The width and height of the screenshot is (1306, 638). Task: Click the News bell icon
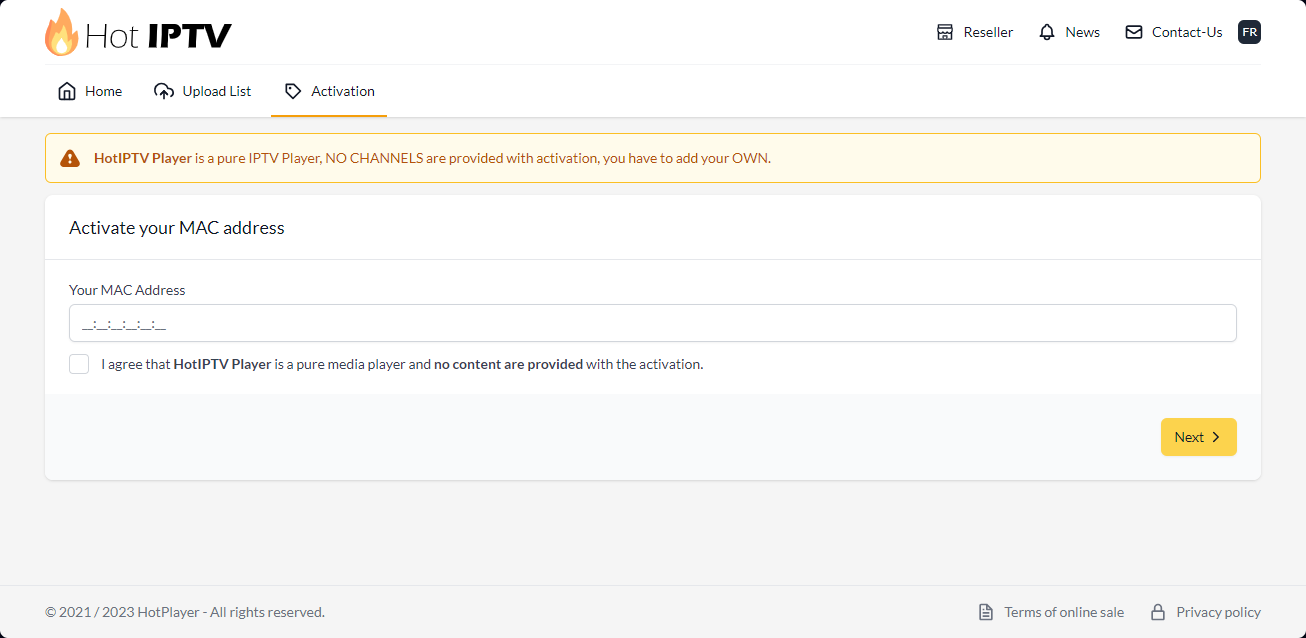1047,32
